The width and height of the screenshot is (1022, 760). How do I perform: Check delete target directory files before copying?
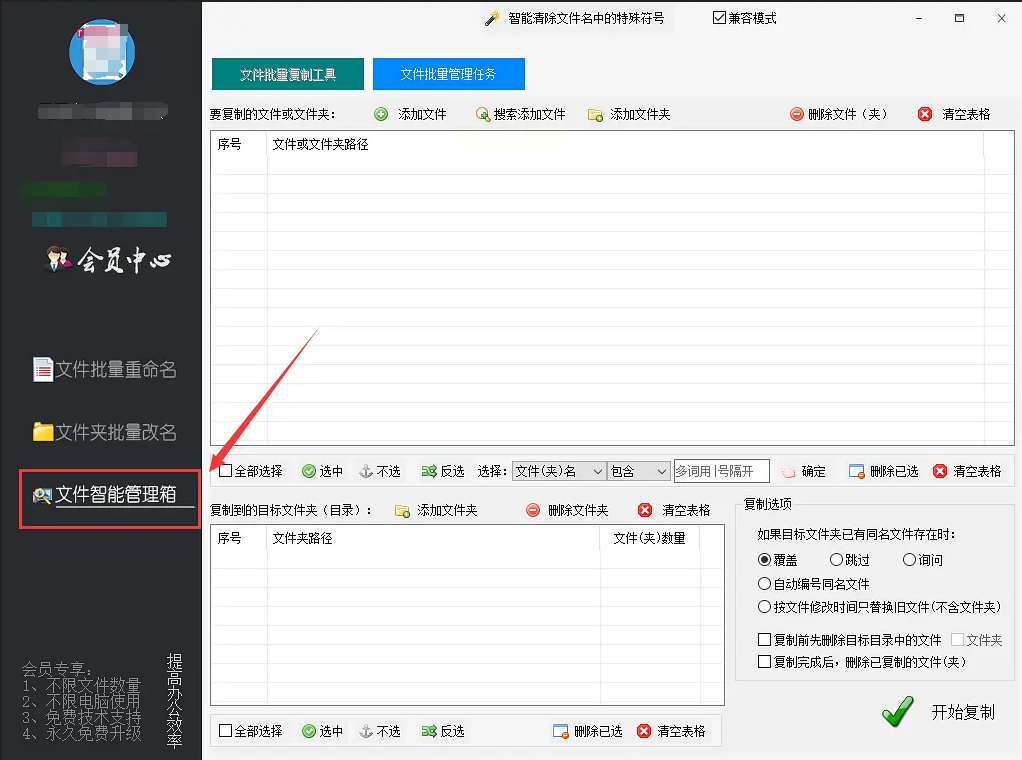(x=765, y=639)
